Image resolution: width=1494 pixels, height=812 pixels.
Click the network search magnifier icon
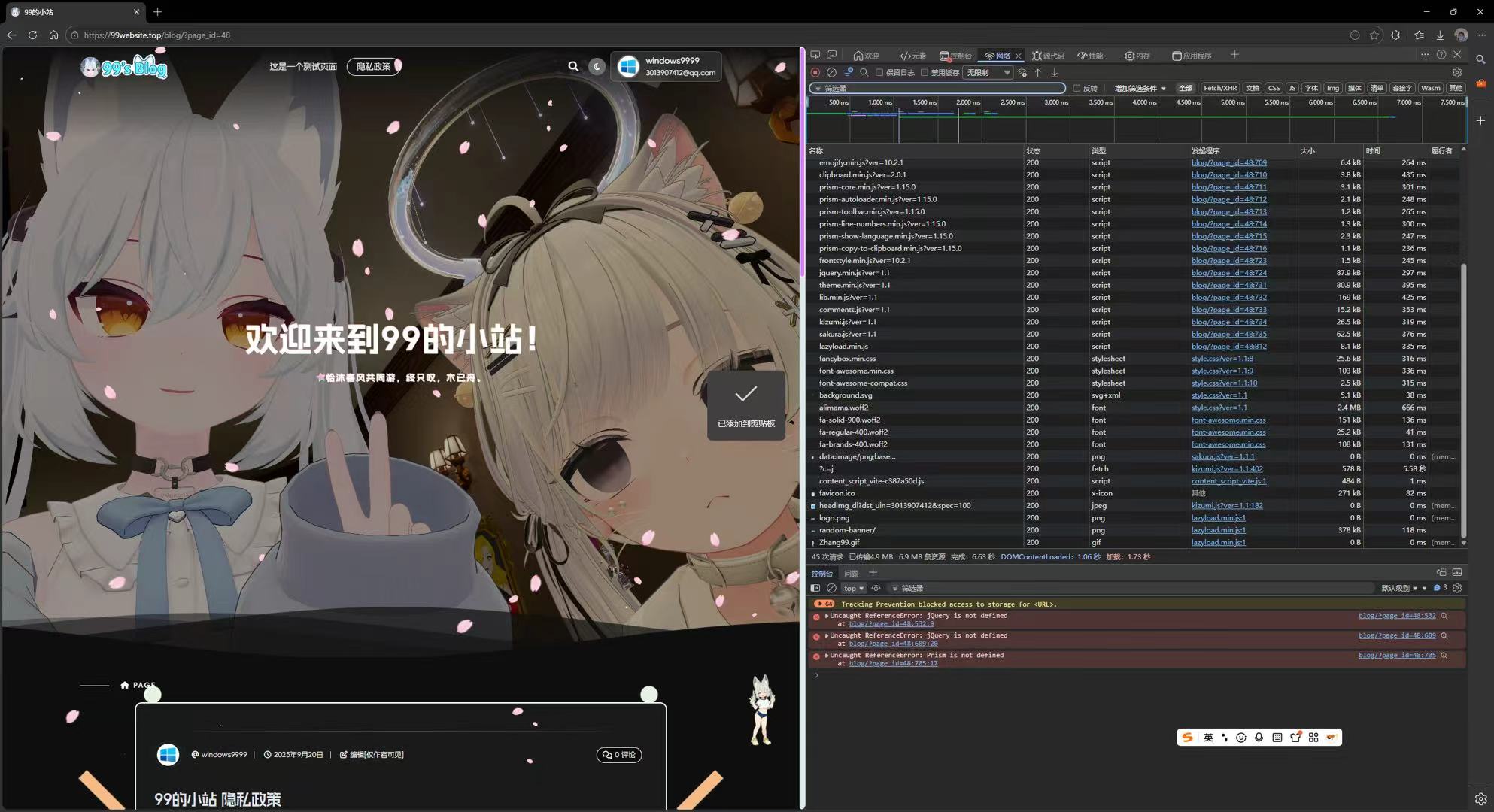(x=864, y=72)
